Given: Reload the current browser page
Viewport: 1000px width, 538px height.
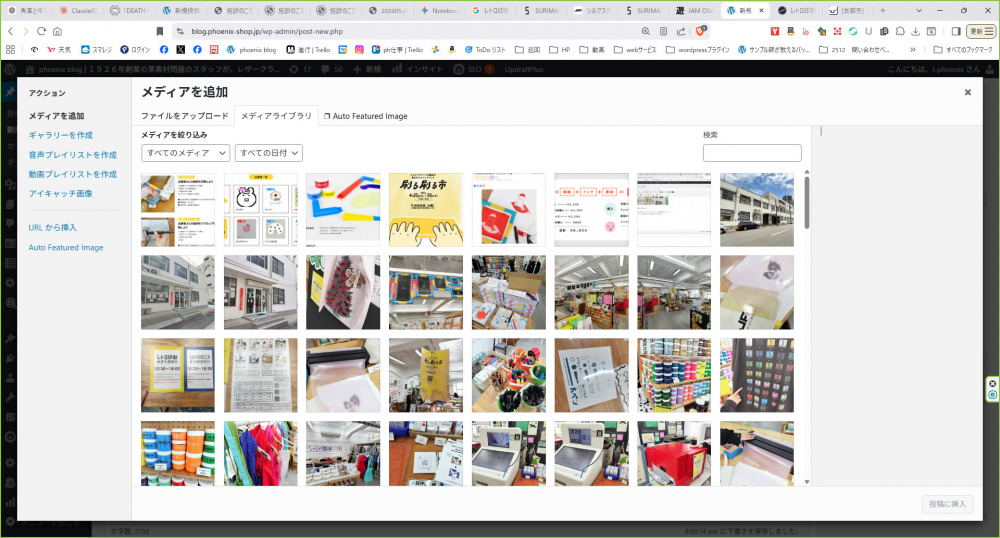Looking at the screenshot, I should [x=41, y=31].
